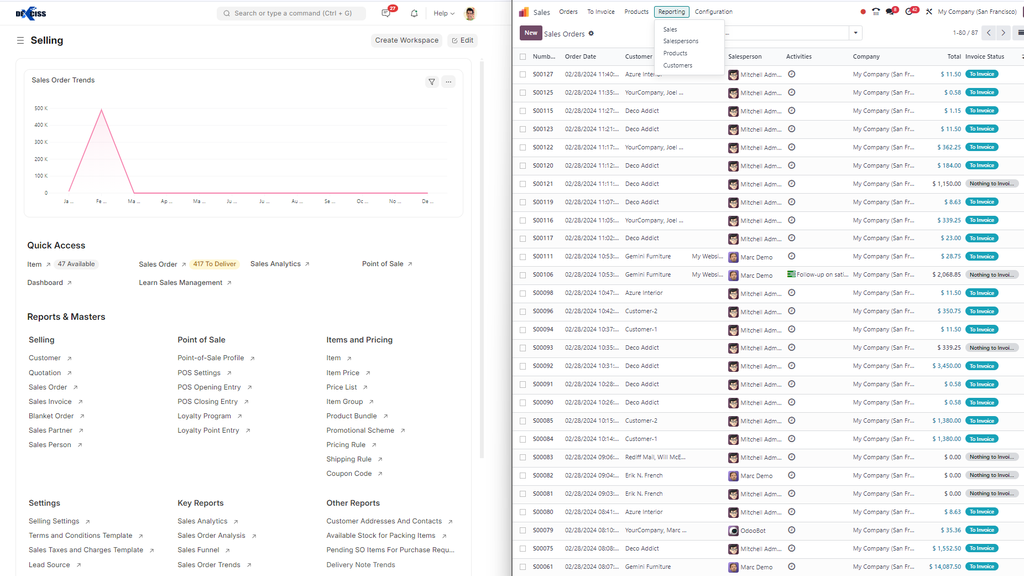The height and width of the screenshot is (576, 1024).
Task: Open the user avatar menu in Selling
Action: (470, 13)
